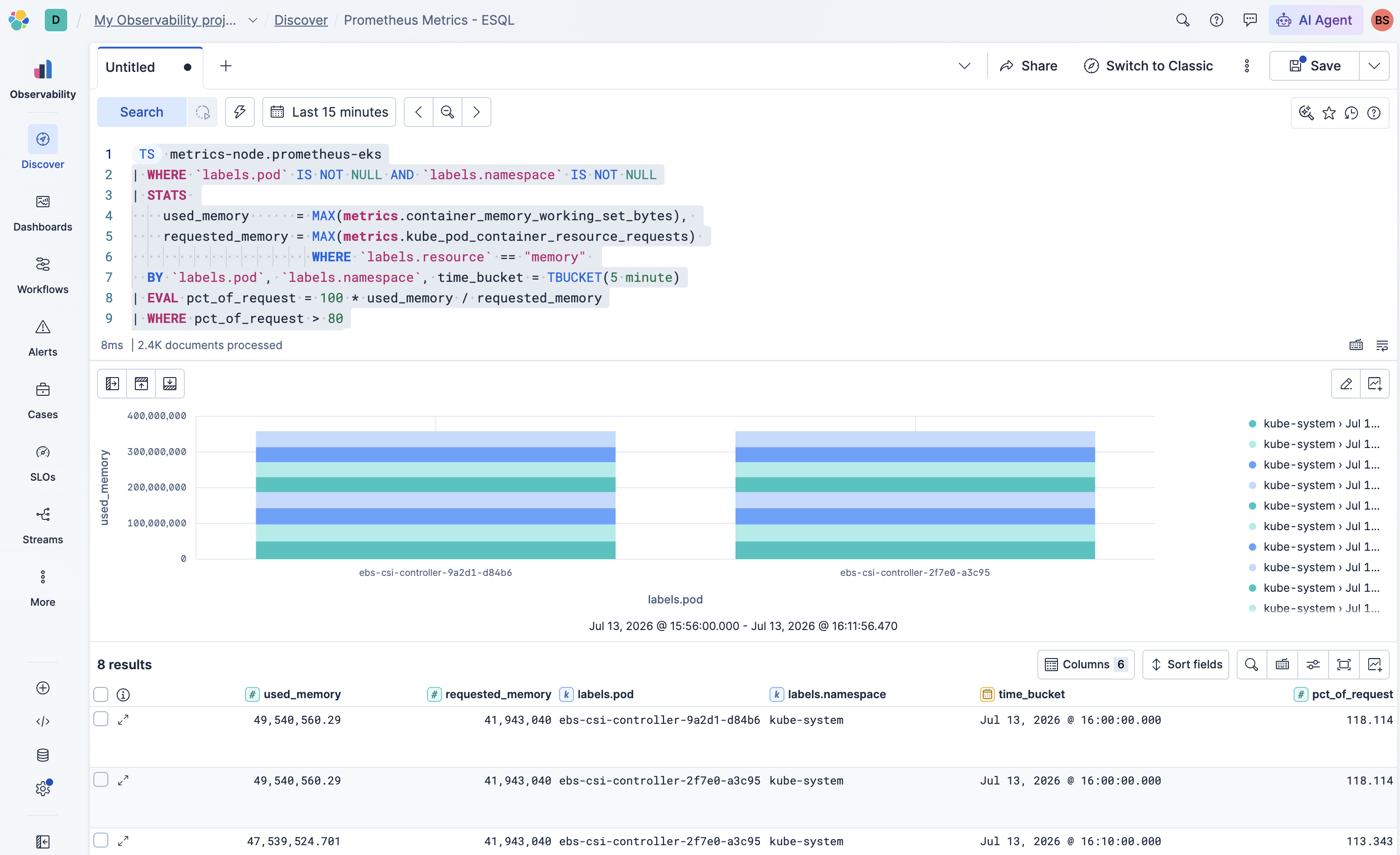Click the lightning bolt icon next to Search
The image size is (1400, 855).
click(x=239, y=112)
